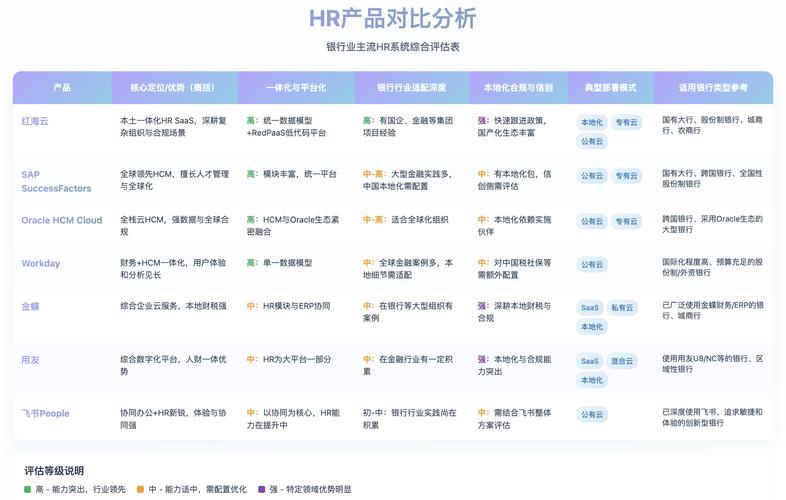
Task: Click cell 强：本地化与合规能力突出
Action: click(514, 365)
